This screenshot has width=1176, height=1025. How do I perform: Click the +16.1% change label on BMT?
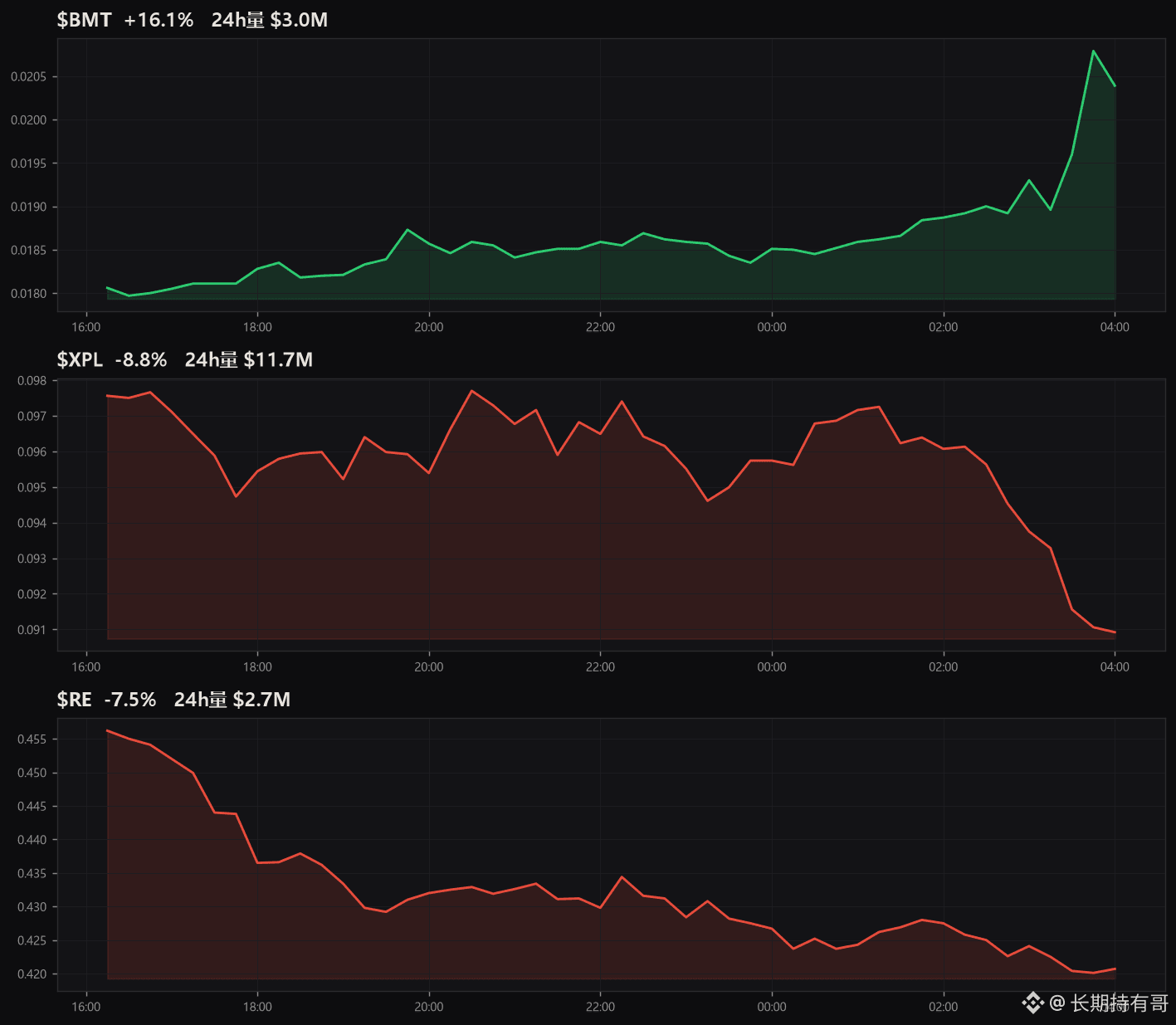click(x=159, y=20)
